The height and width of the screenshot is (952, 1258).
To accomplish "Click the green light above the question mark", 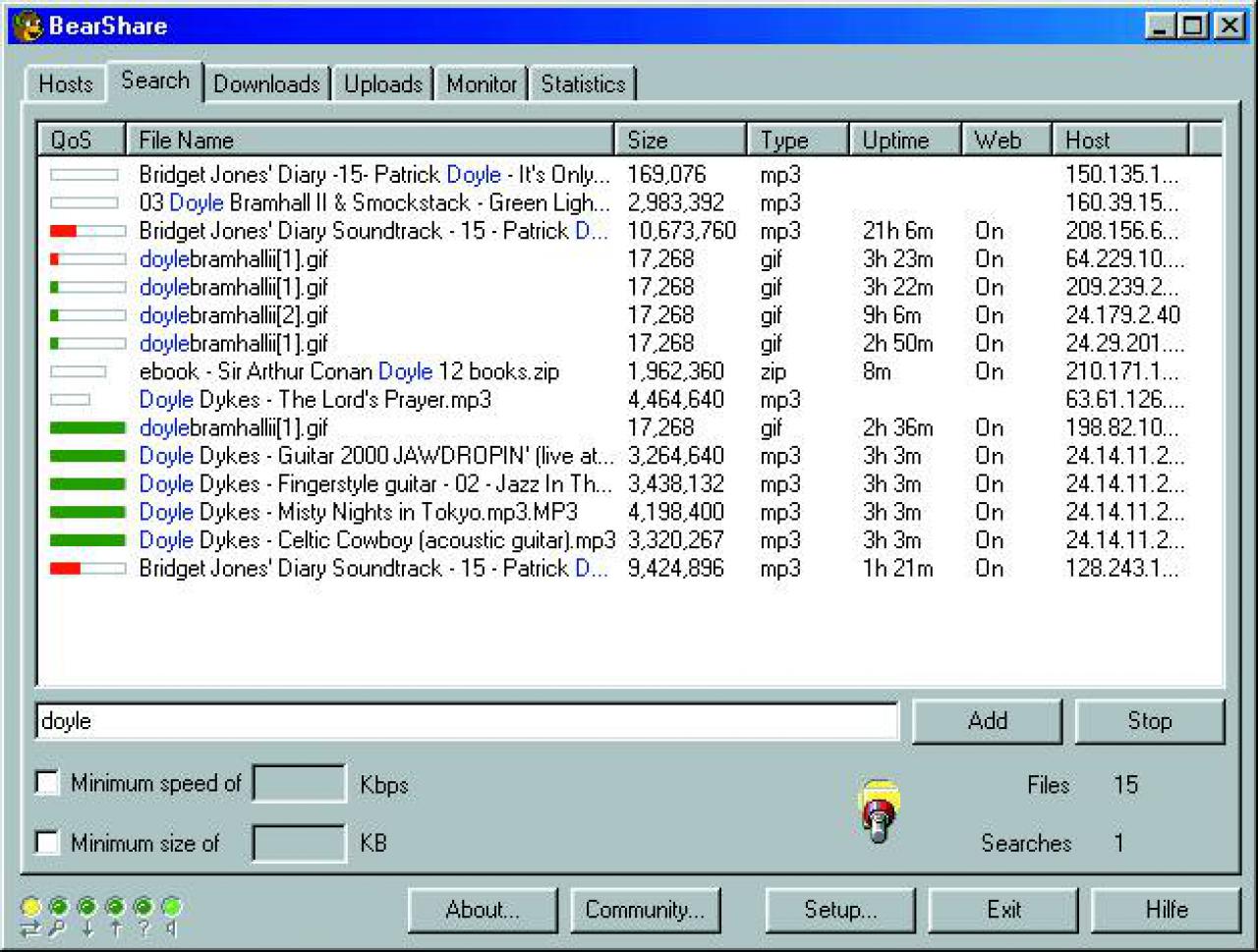I will tap(143, 906).
